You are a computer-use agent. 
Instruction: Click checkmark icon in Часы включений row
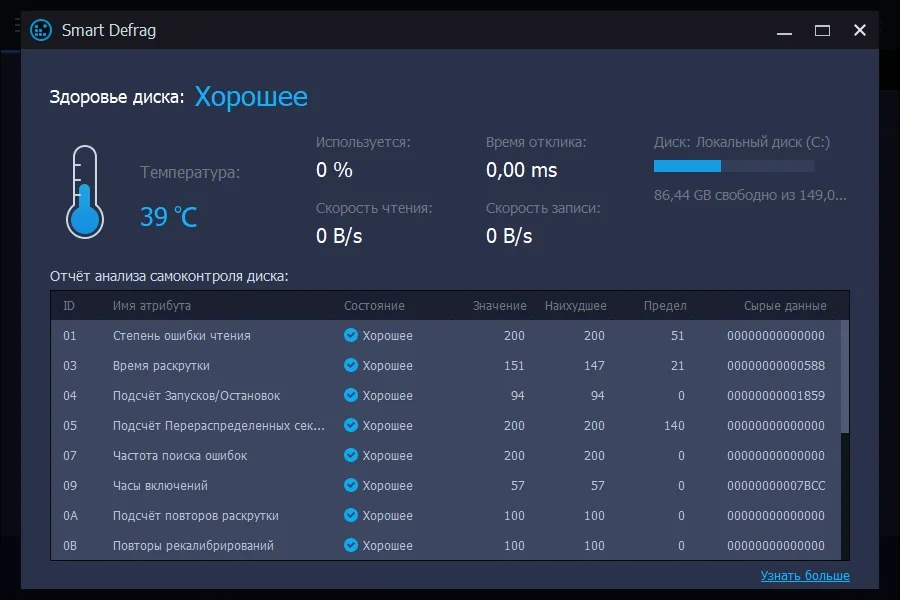pos(351,485)
